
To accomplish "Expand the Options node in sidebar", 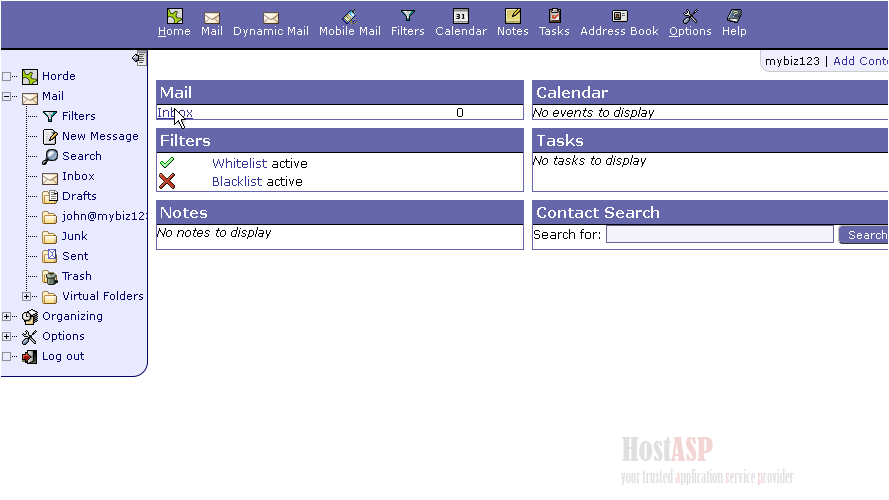I will tap(7, 337).
